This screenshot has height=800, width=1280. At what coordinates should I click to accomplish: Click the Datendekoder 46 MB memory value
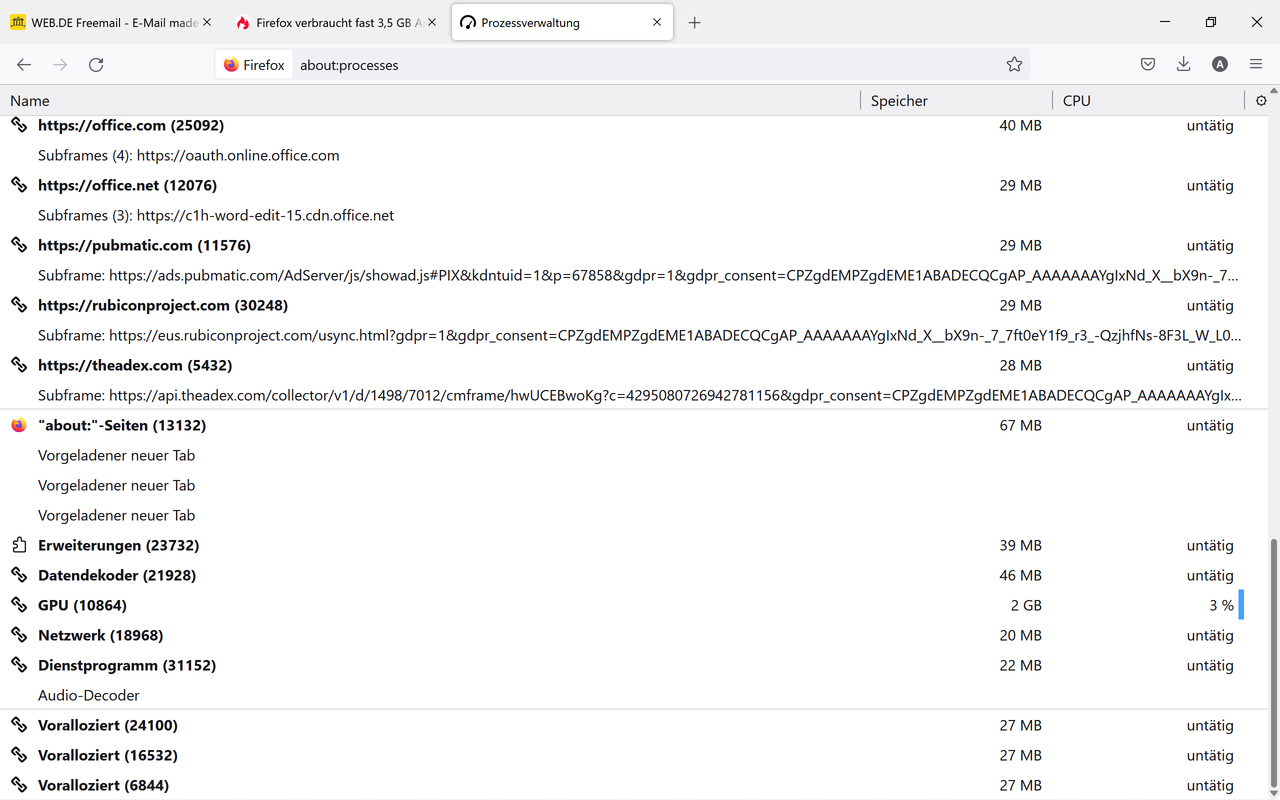click(1020, 575)
